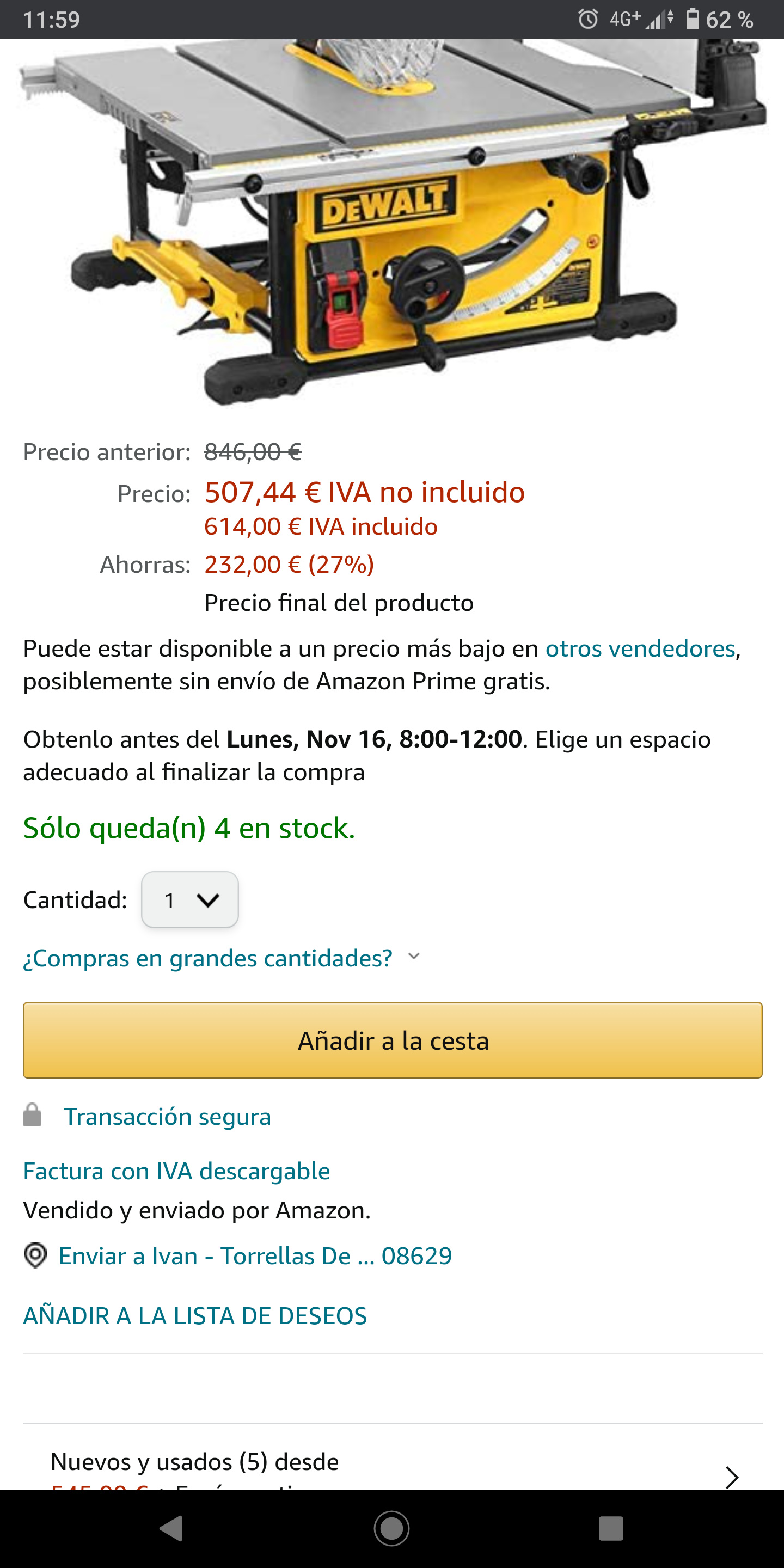Image resolution: width=784 pixels, height=1568 pixels.
Task: Tap the recent apps square icon
Action: pyautogui.click(x=610, y=1528)
